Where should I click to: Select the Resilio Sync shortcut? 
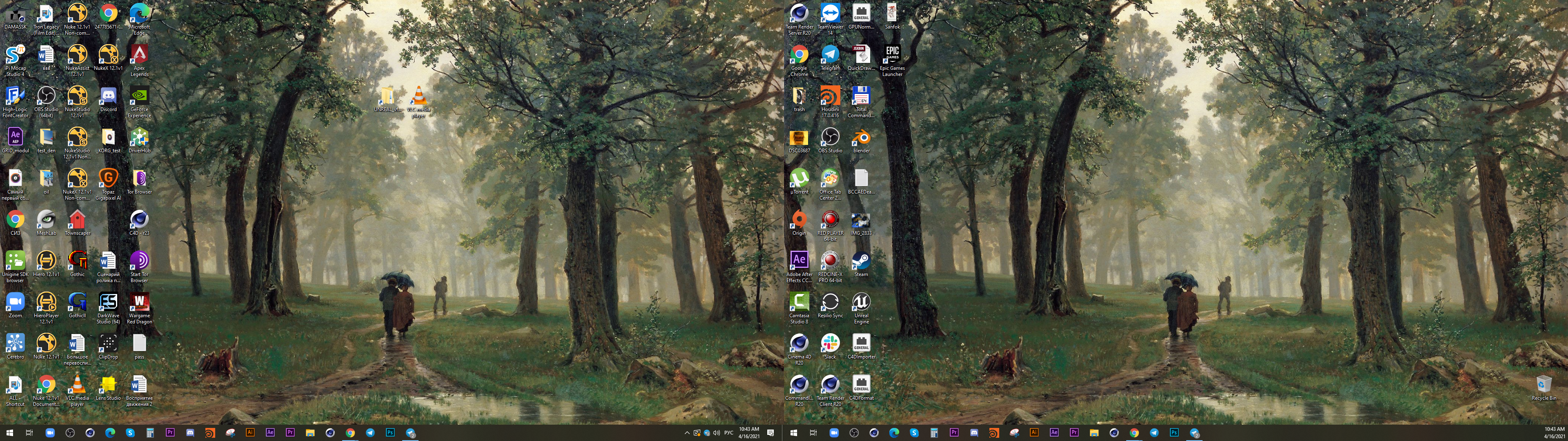830,305
